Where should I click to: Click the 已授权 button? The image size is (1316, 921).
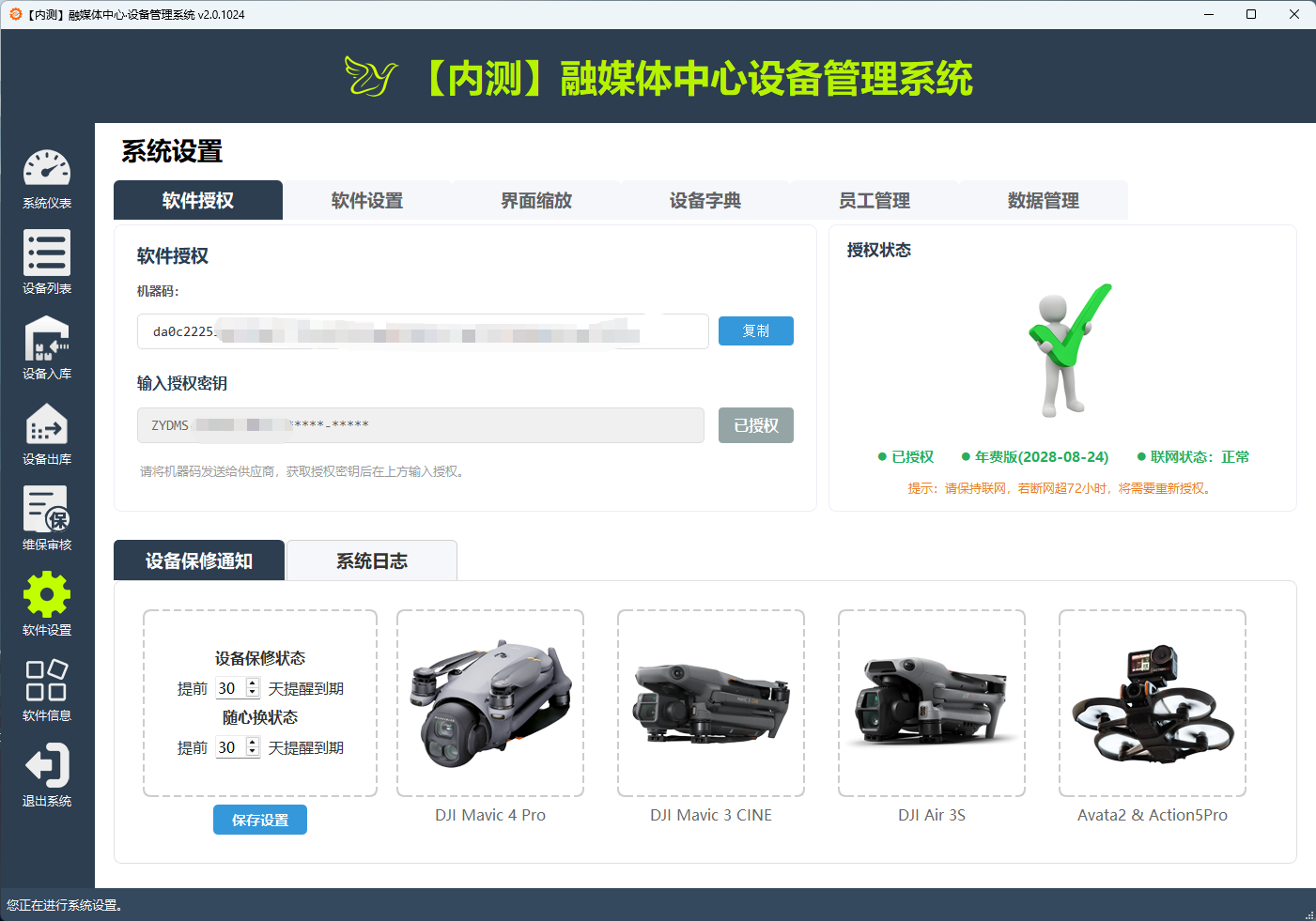pos(756,425)
